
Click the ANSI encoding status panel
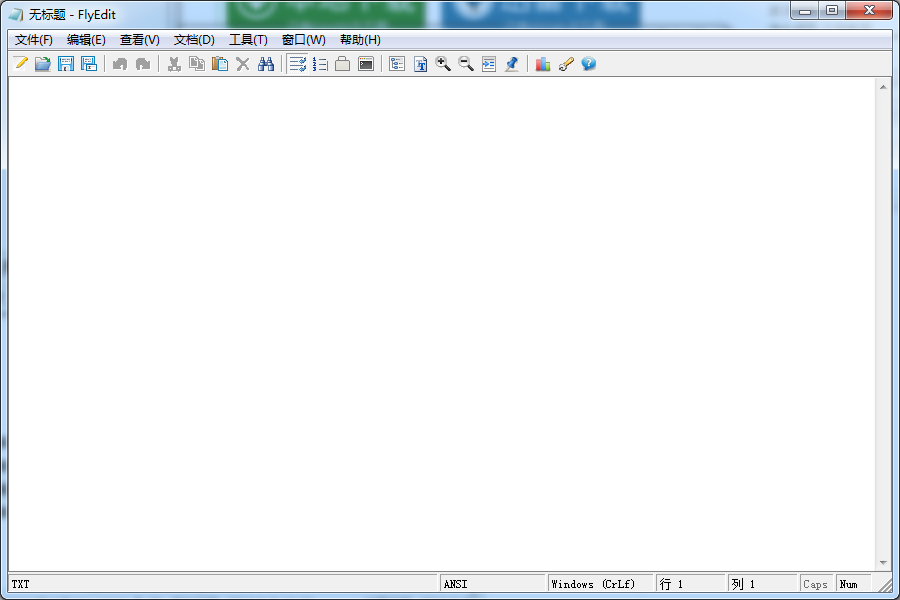tap(492, 584)
